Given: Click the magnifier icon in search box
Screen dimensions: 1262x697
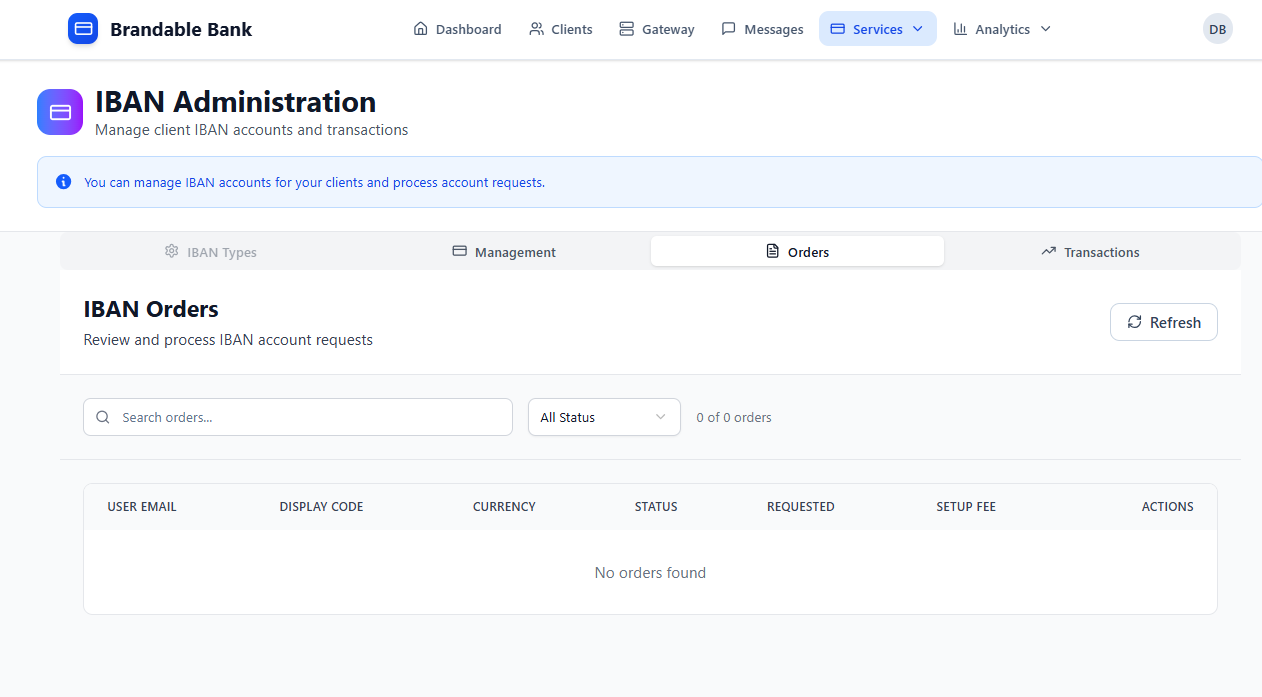Looking at the screenshot, I should click(x=103, y=417).
